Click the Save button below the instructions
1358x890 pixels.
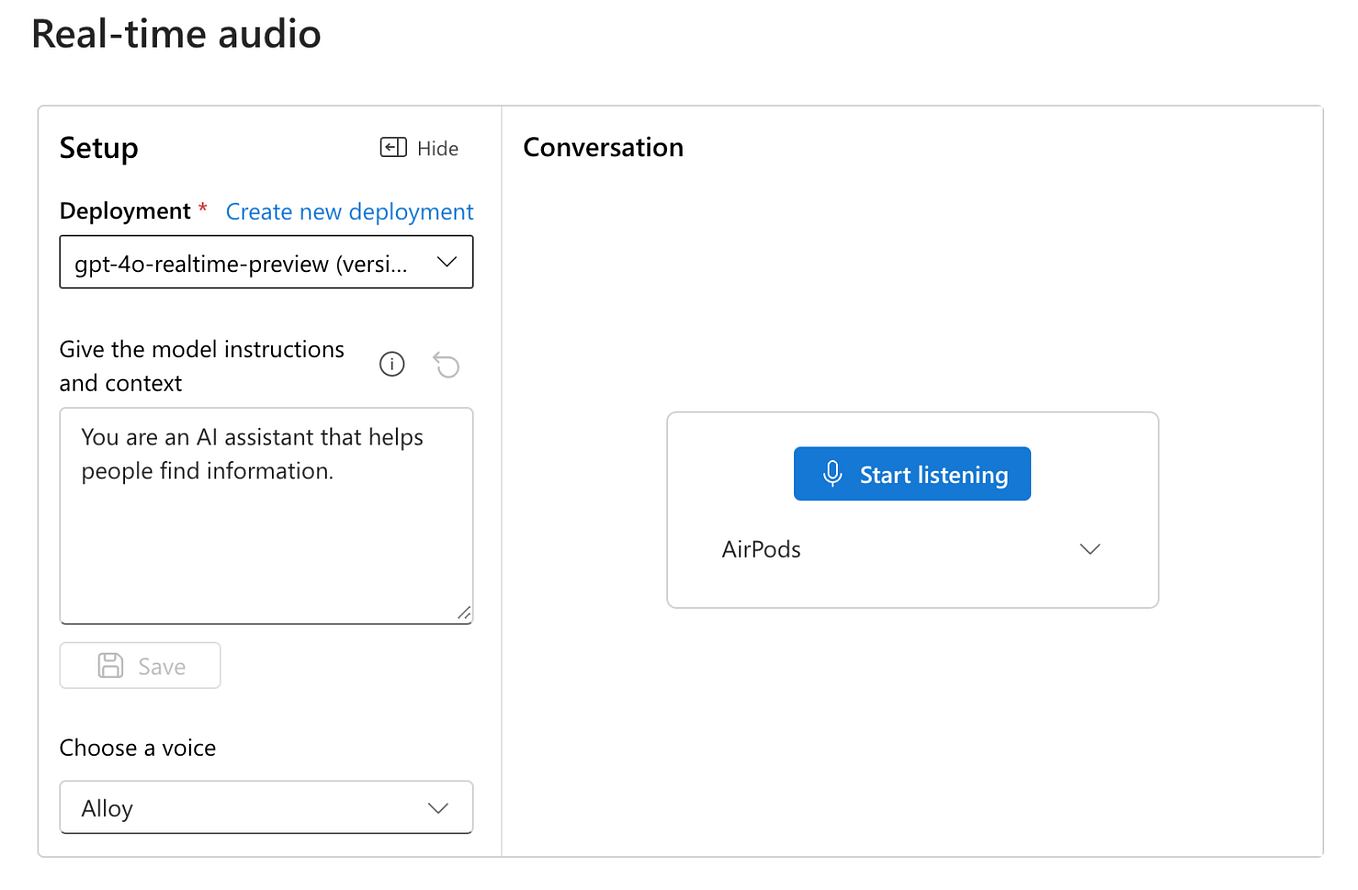coord(140,665)
